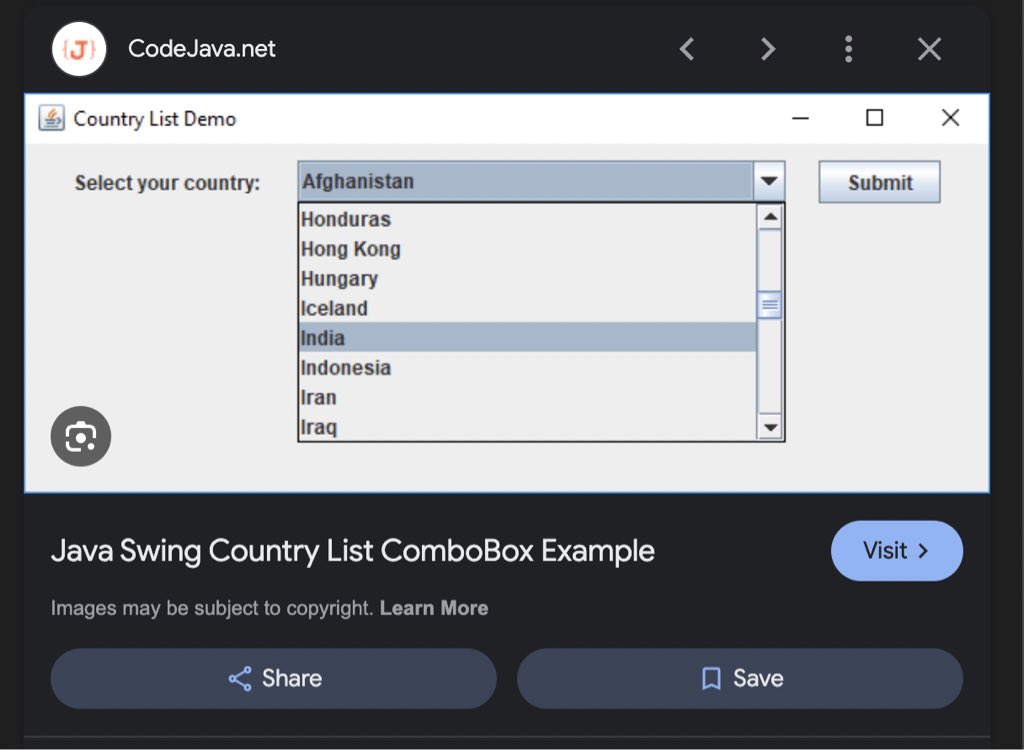Select Iceland from the country list

[x=528, y=308]
